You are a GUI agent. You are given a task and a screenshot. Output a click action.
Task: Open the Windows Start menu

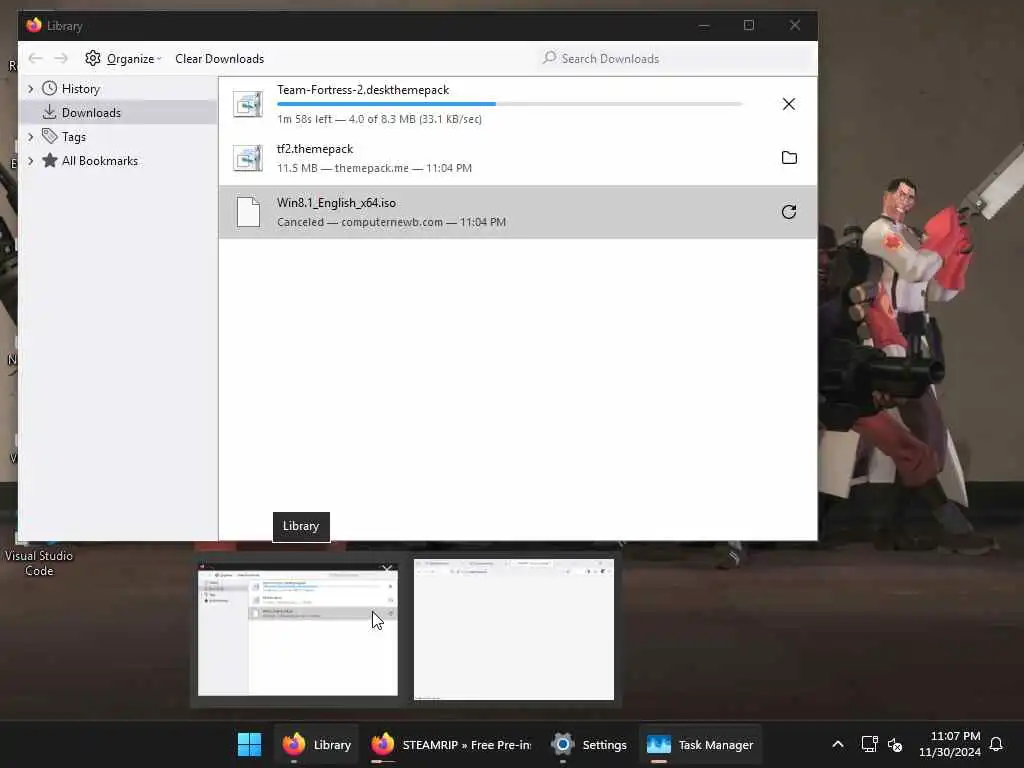(x=249, y=744)
